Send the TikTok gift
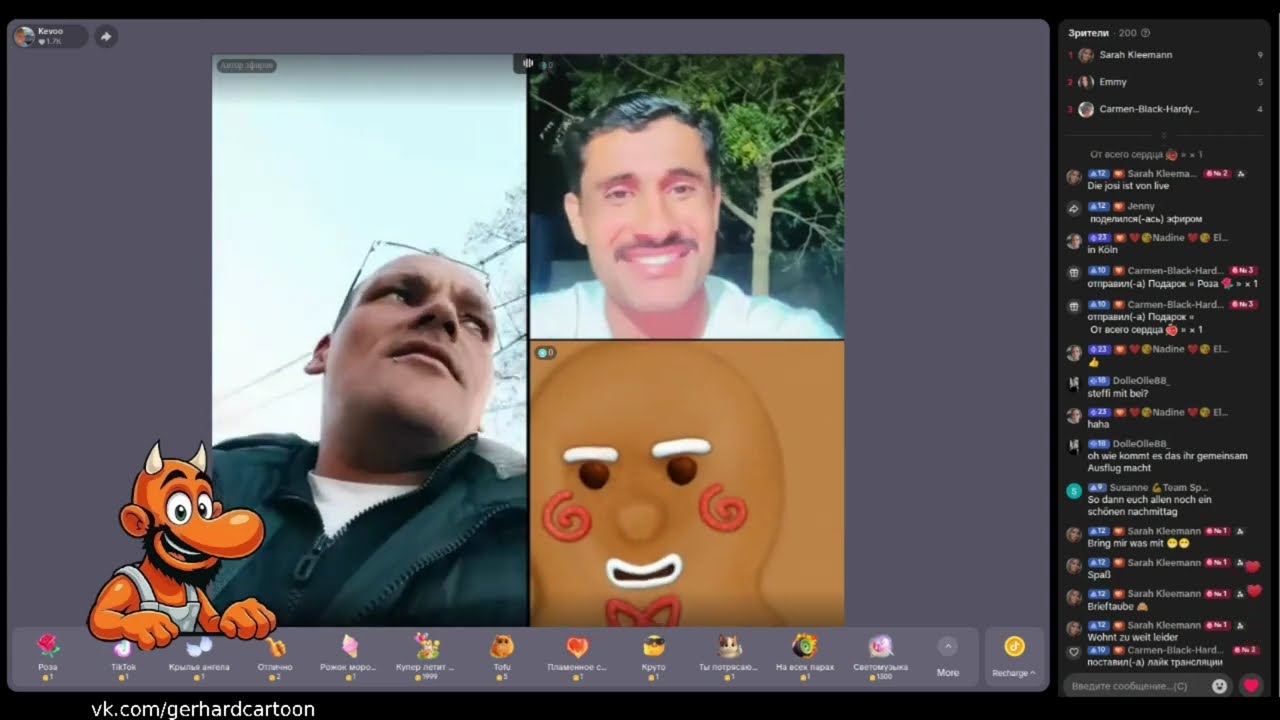The image size is (1280, 720). (x=123, y=657)
